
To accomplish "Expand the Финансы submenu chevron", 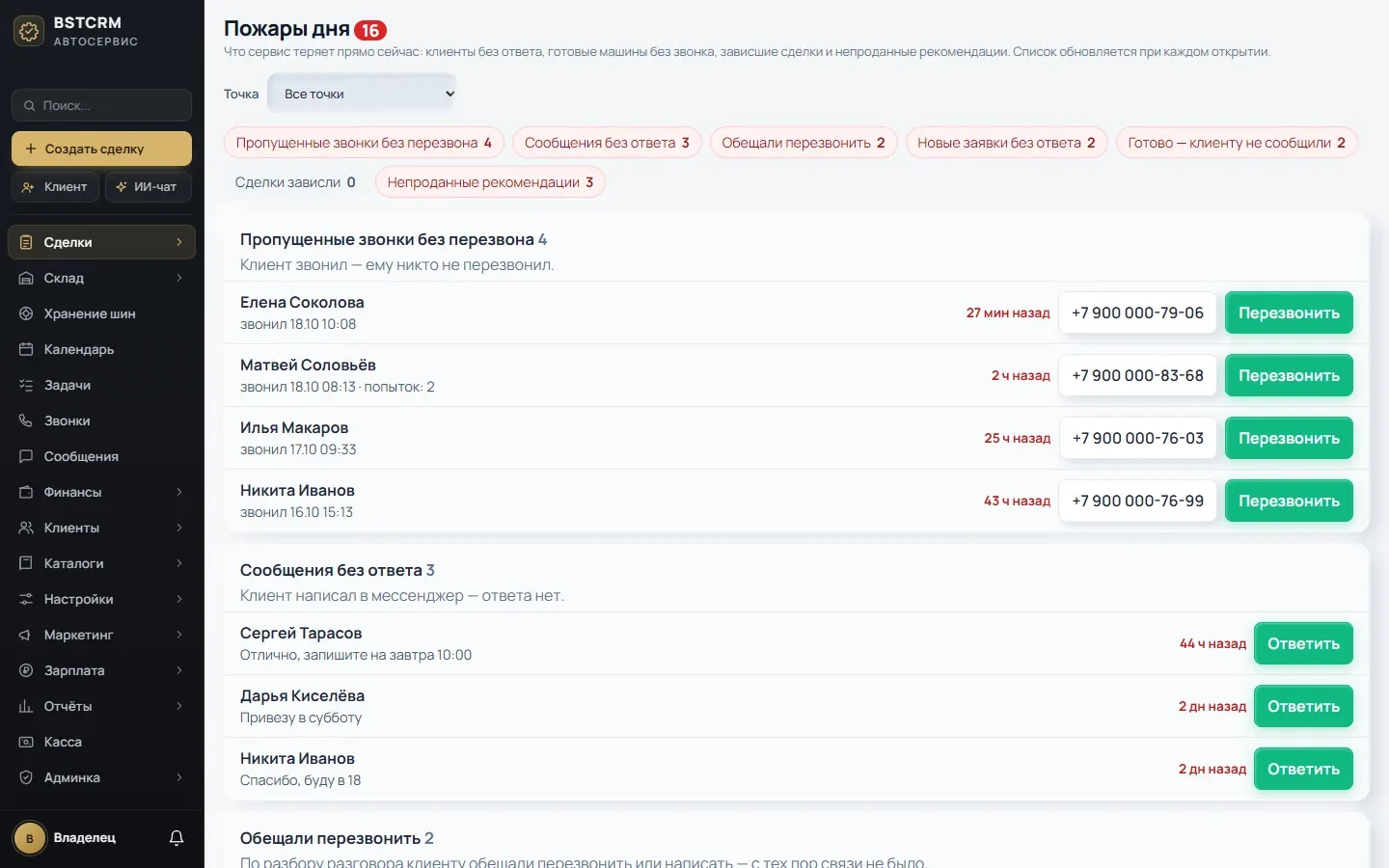I will (x=179, y=492).
